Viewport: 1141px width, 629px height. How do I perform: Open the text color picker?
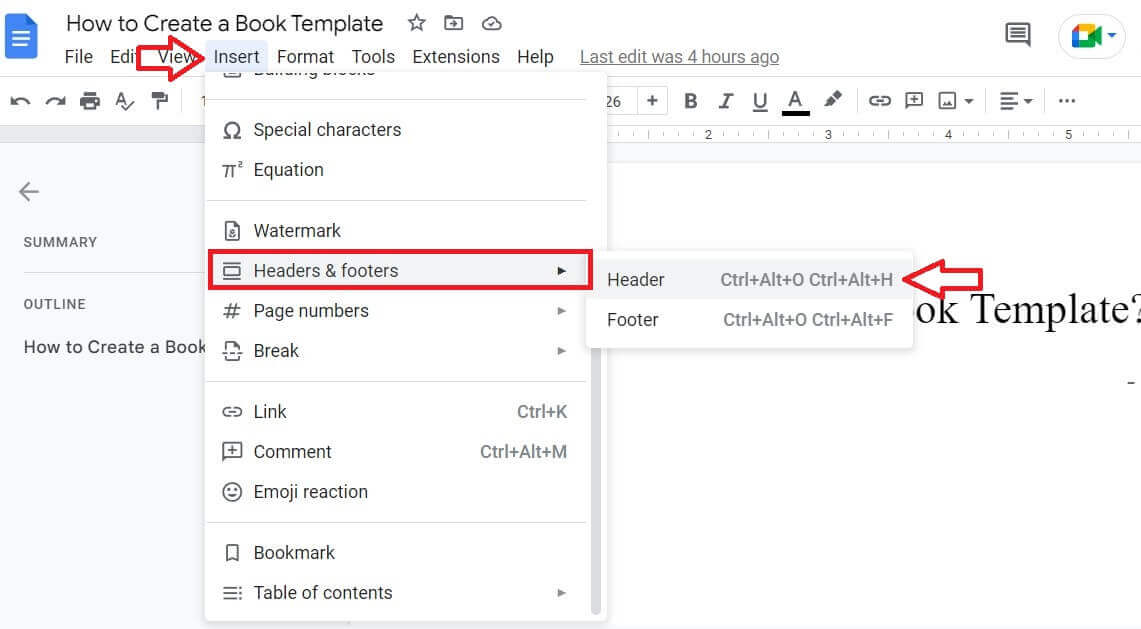click(795, 100)
